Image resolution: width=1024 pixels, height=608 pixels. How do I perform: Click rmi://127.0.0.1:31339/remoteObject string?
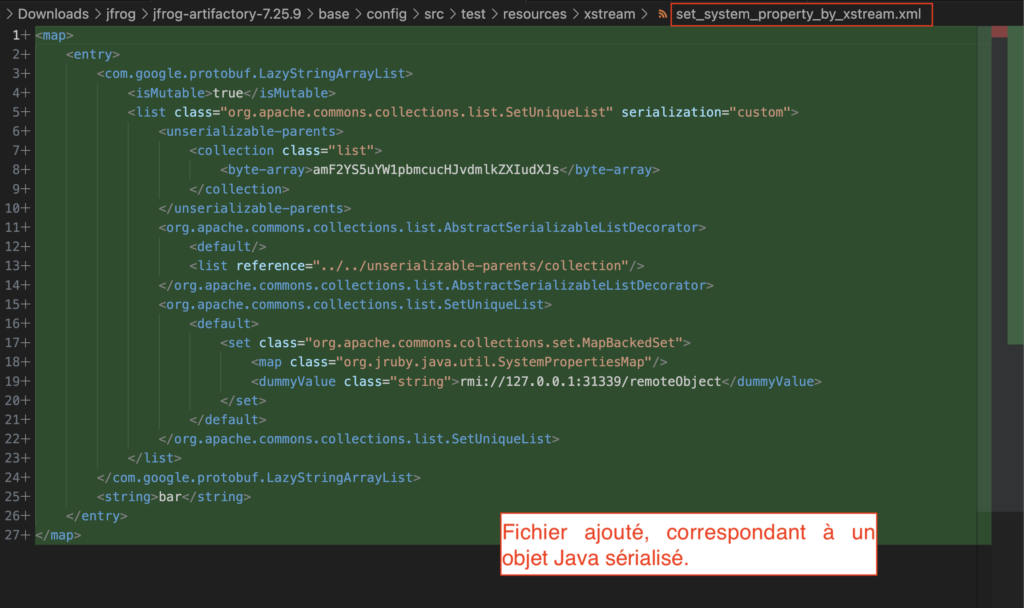pos(590,381)
